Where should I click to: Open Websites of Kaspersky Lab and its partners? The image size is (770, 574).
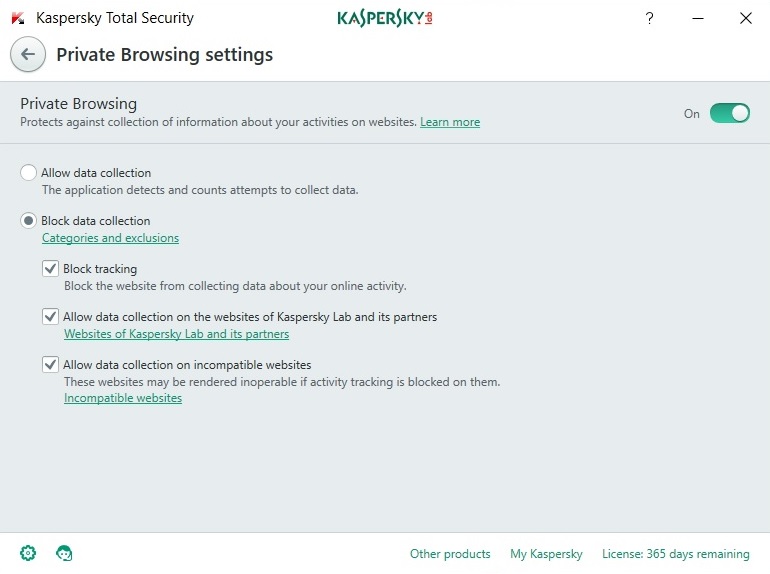pos(176,334)
